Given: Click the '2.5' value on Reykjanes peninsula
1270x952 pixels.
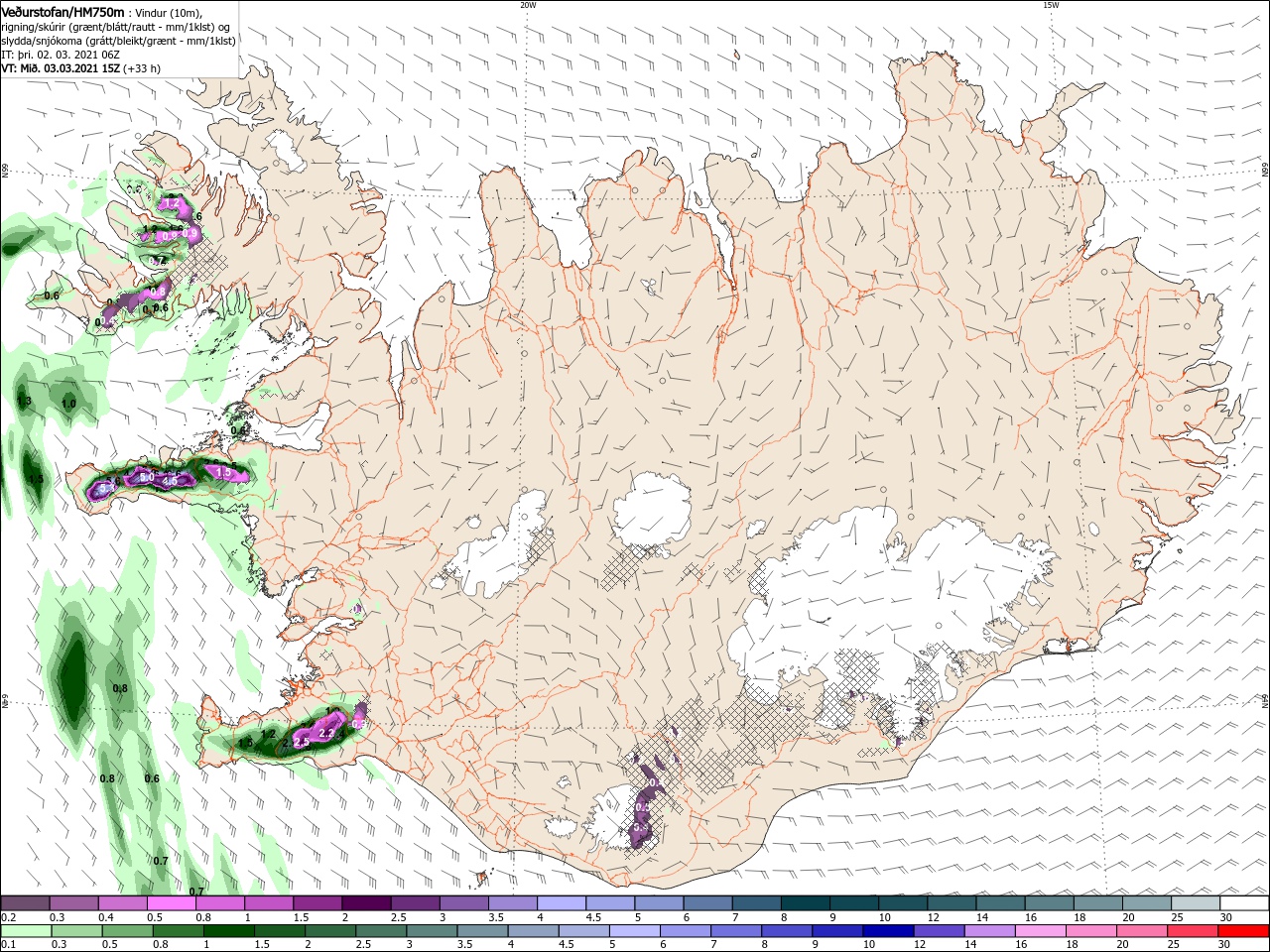Looking at the screenshot, I should pyautogui.click(x=302, y=742).
